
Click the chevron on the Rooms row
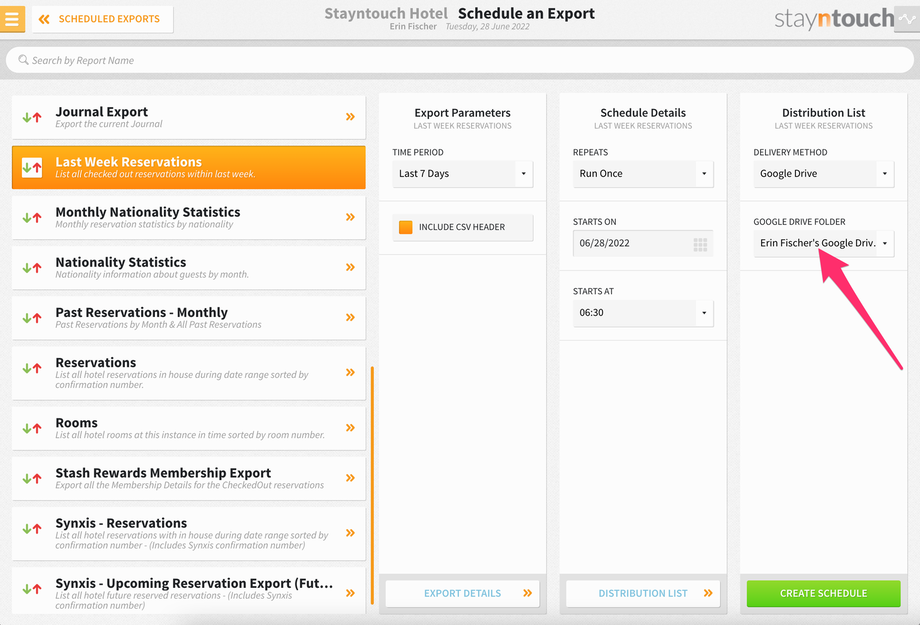point(350,428)
